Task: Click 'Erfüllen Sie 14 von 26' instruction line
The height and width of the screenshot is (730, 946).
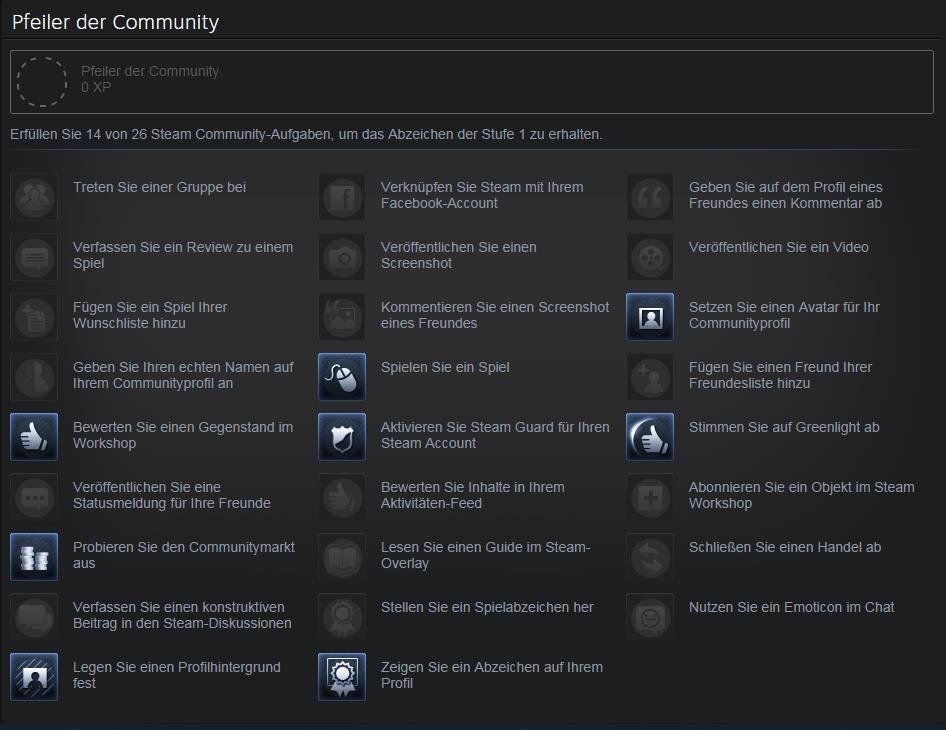Action: click(x=306, y=134)
